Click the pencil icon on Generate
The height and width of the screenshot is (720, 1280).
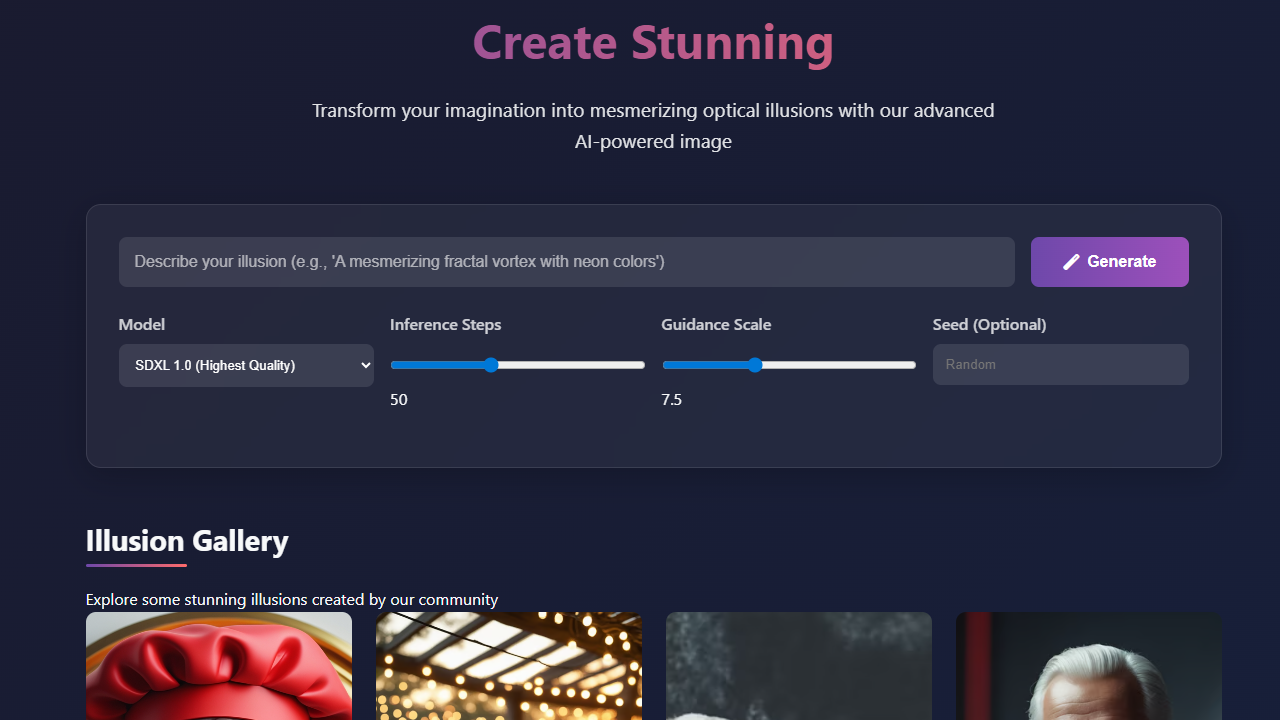click(x=1071, y=262)
